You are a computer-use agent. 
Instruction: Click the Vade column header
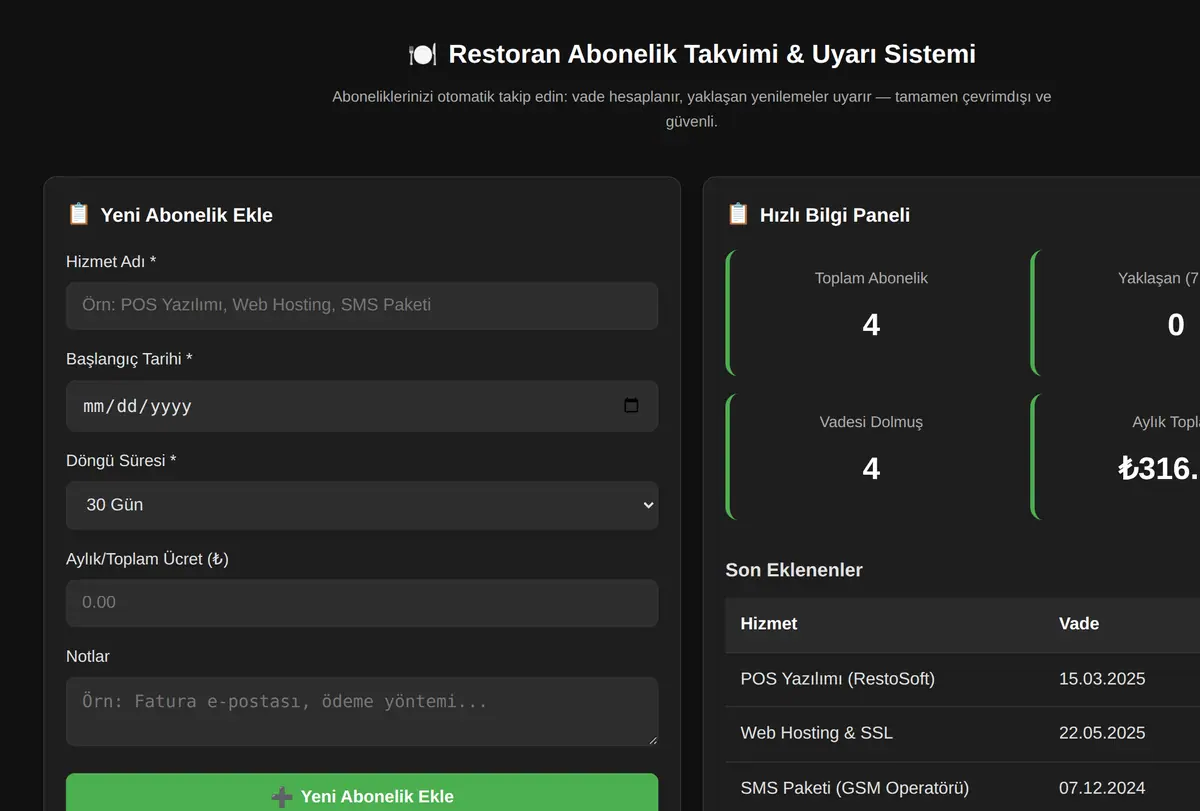[x=1079, y=624]
